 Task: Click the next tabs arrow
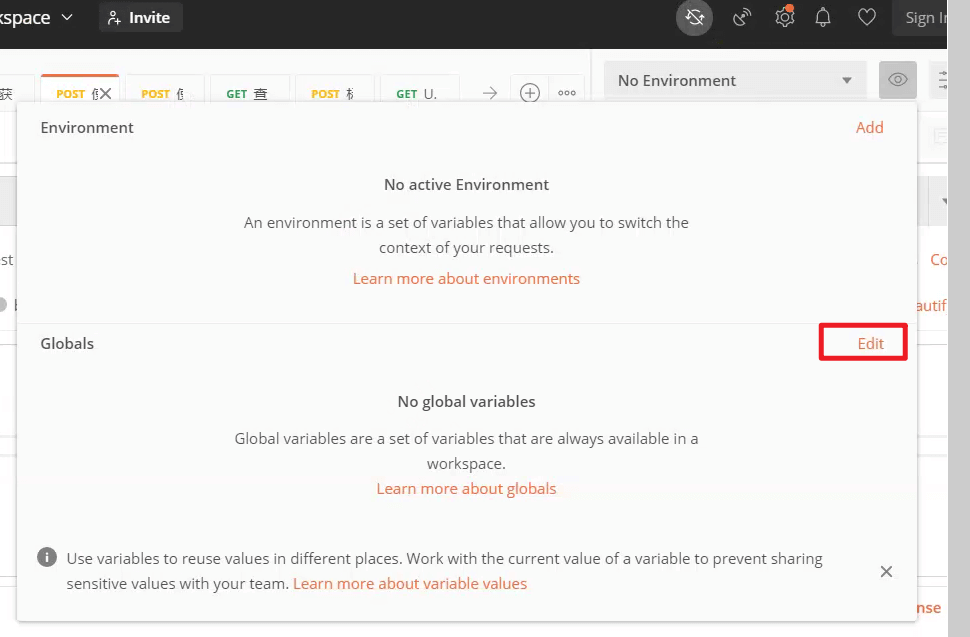[490, 93]
